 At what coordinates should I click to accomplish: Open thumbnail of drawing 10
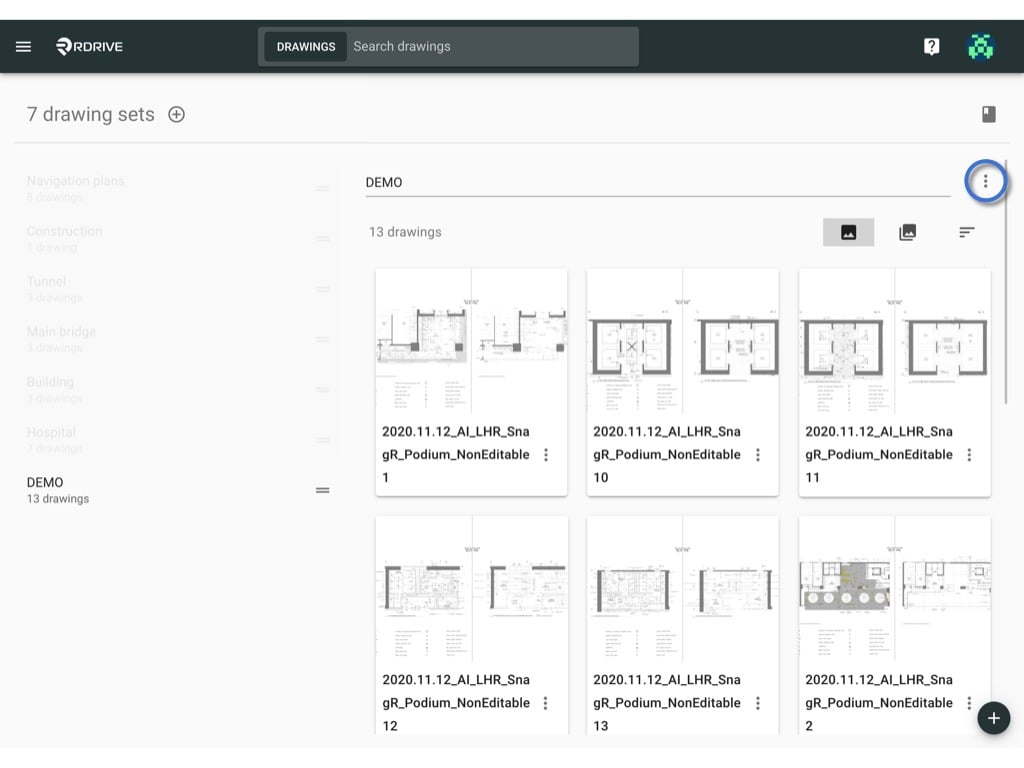click(x=682, y=342)
